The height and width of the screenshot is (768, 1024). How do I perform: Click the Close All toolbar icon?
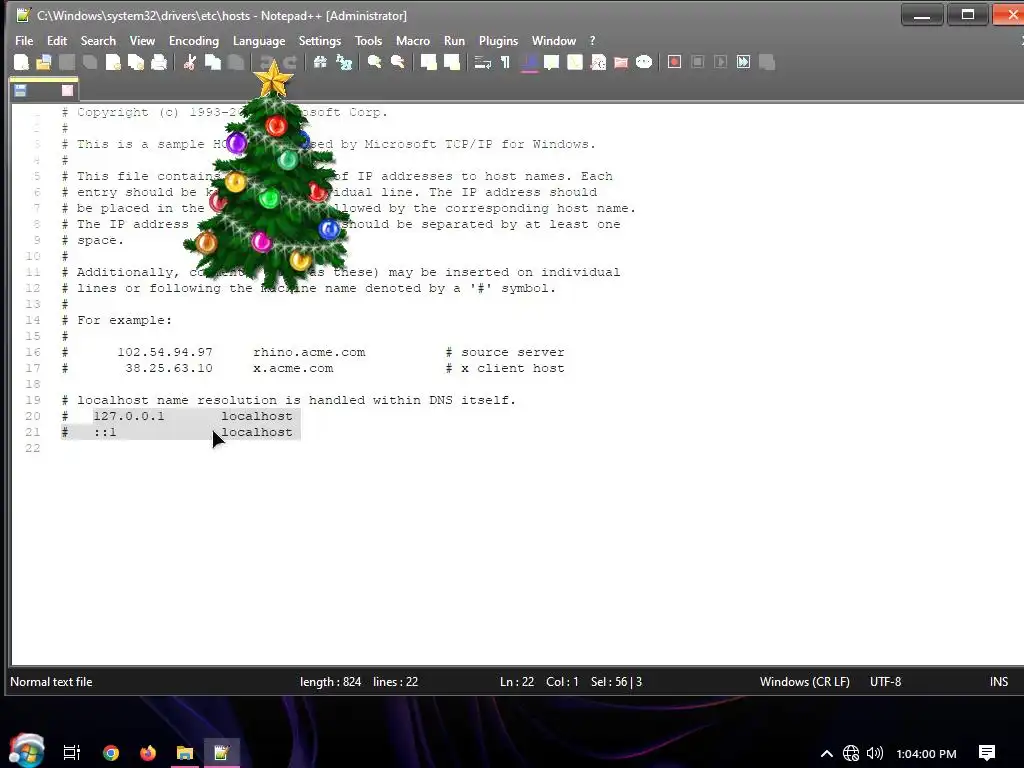(x=136, y=62)
